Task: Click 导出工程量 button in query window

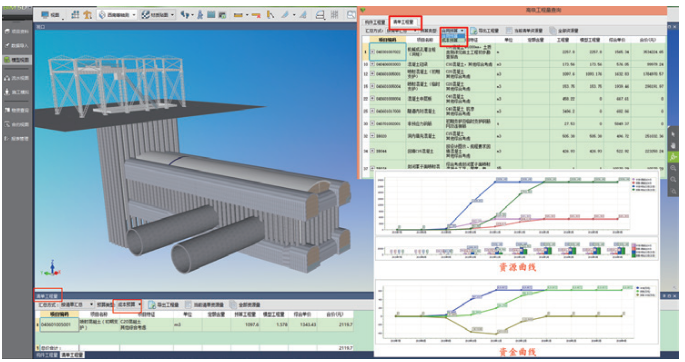Action: coord(484,31)
